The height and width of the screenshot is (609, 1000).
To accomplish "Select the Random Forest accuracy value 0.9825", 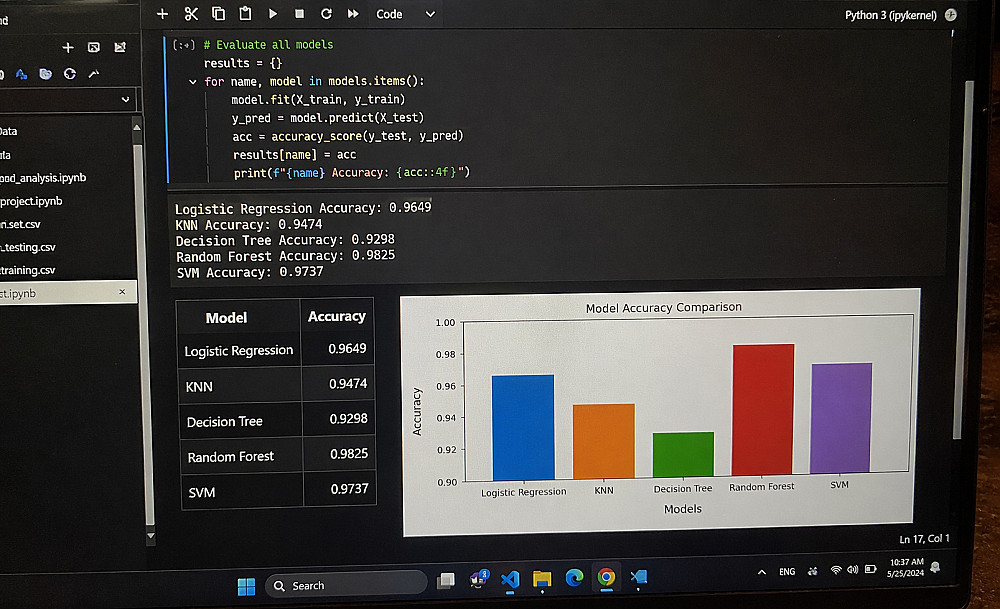I will (x=349, y=453).
